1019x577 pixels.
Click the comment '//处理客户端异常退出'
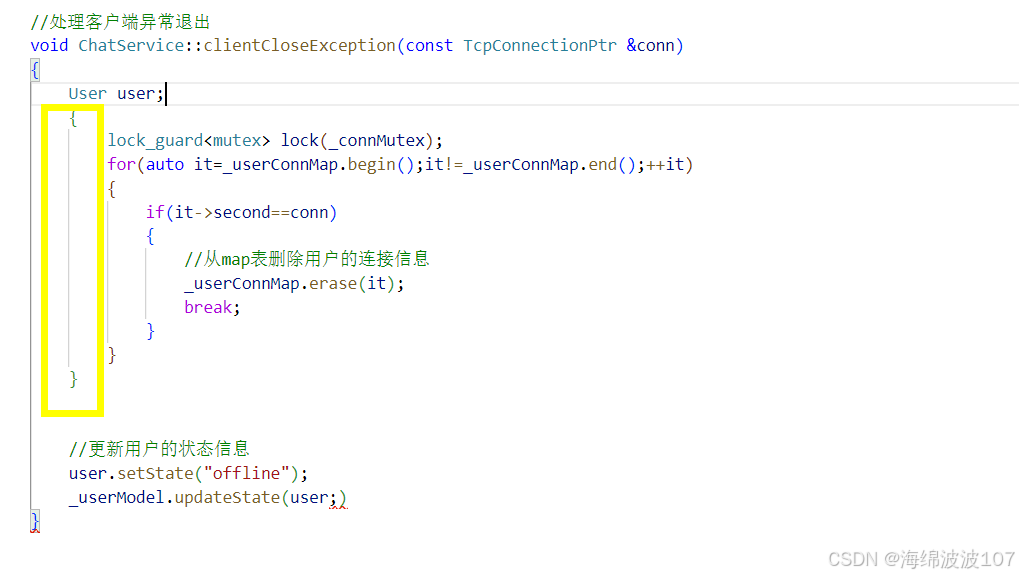coord(120,22)
